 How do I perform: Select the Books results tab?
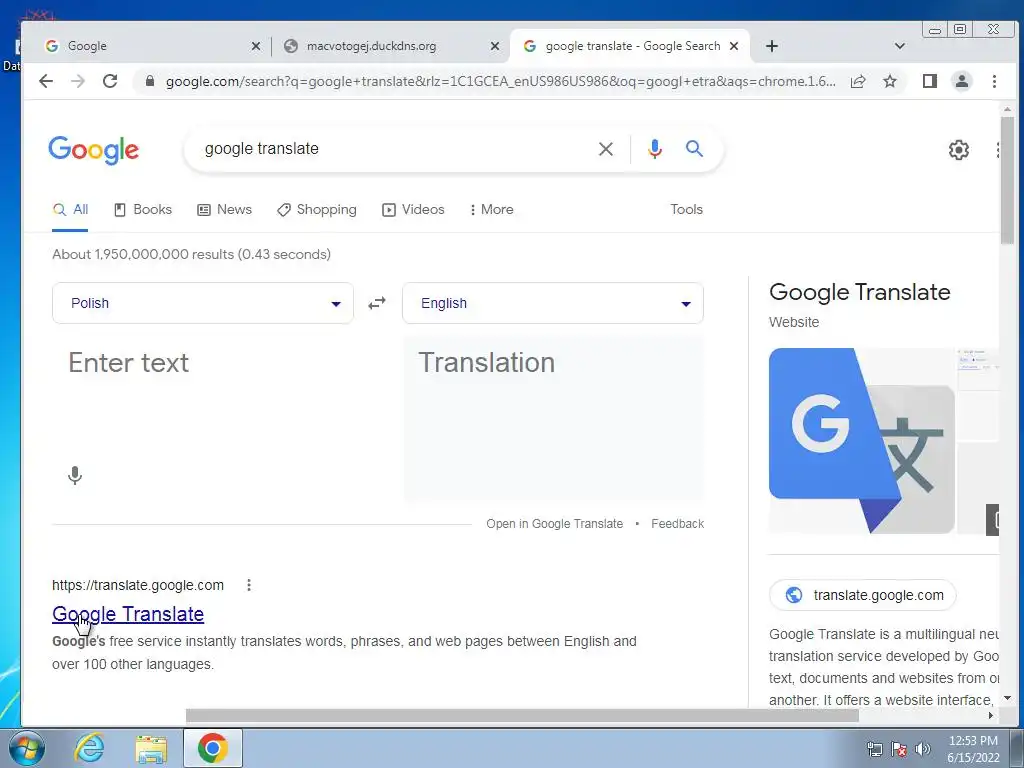coord(143,210)
